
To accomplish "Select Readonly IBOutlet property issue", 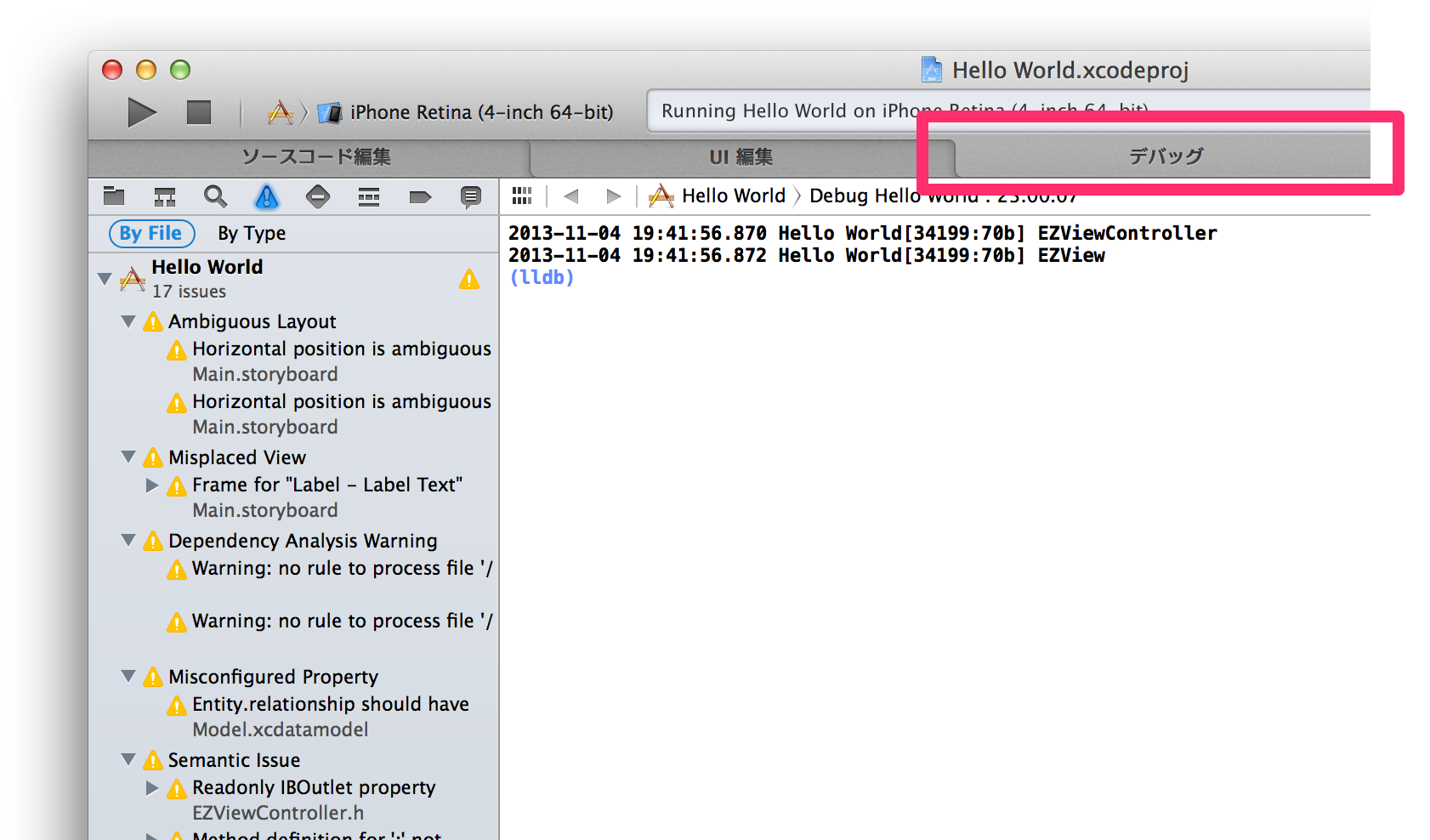I will (x=293, y=800).
